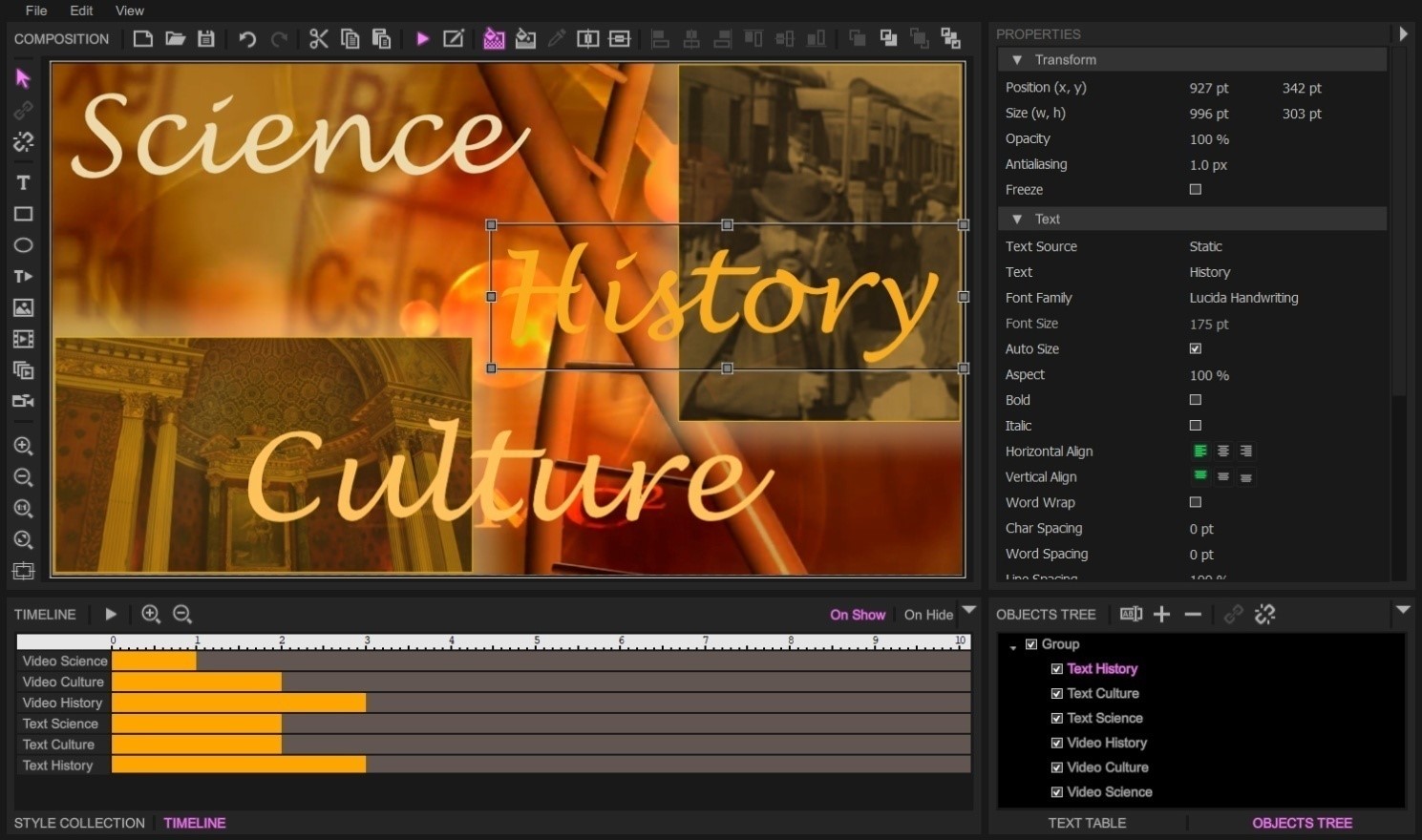Select the live camera input tool
This screenshot has width=1422, height=840.
(x=23, y=401)
